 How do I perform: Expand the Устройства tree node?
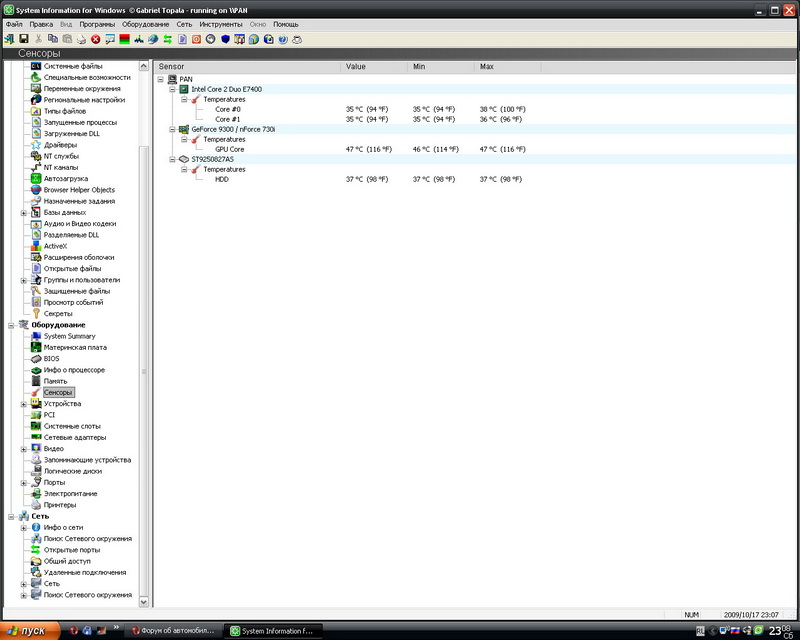pos(24,404)
